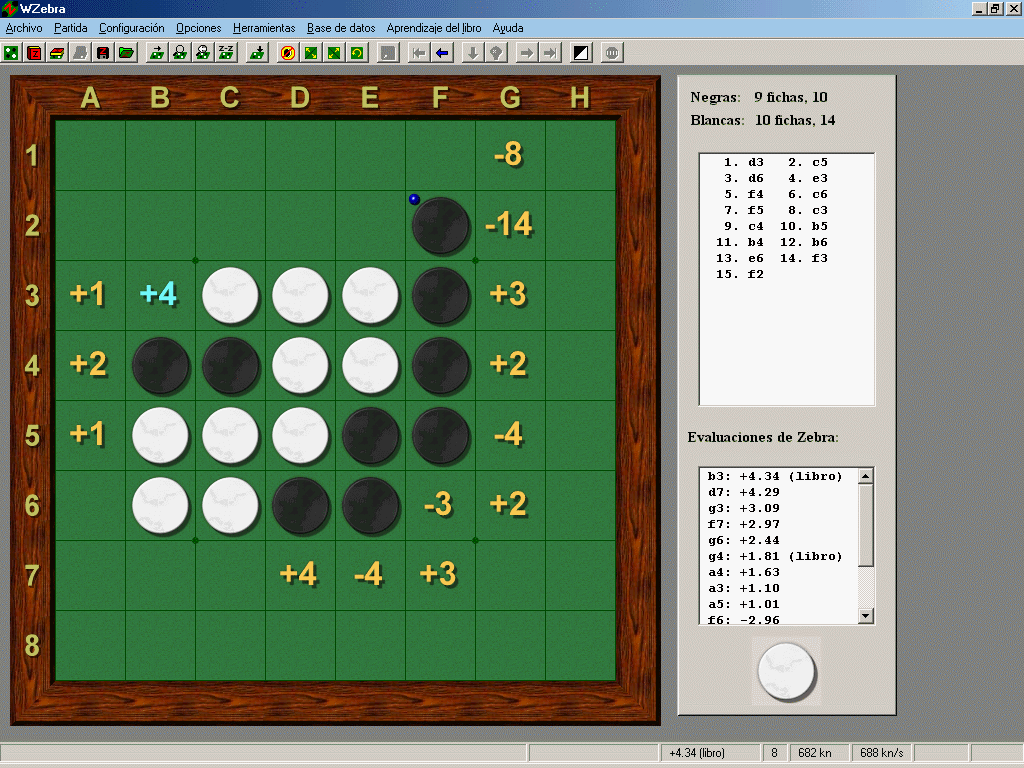Click the red prohibited circle toolbar icon
The image size is (1024, 768).
(x=288, y=52)
